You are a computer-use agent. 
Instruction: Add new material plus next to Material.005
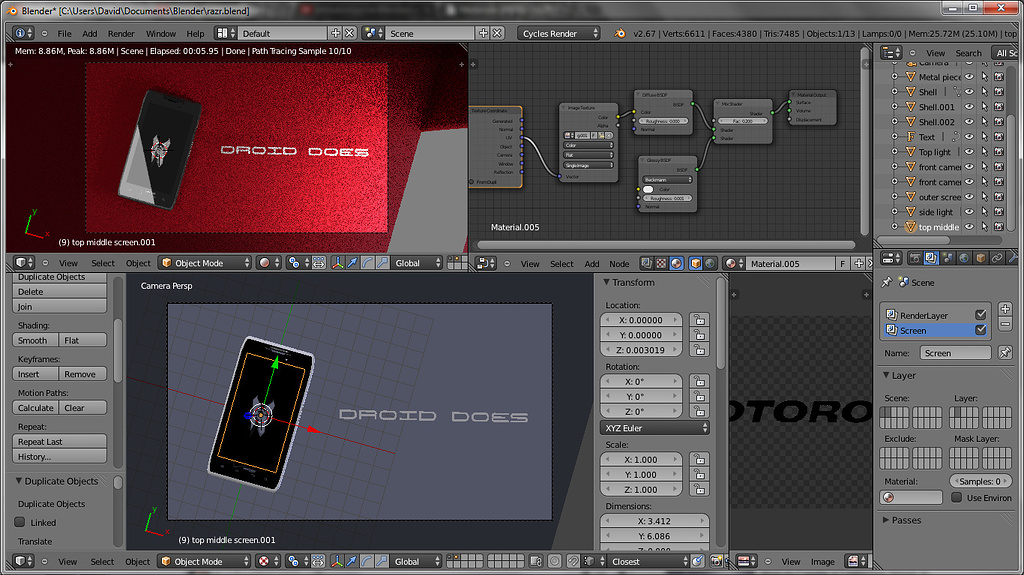(x=859, y=263)
